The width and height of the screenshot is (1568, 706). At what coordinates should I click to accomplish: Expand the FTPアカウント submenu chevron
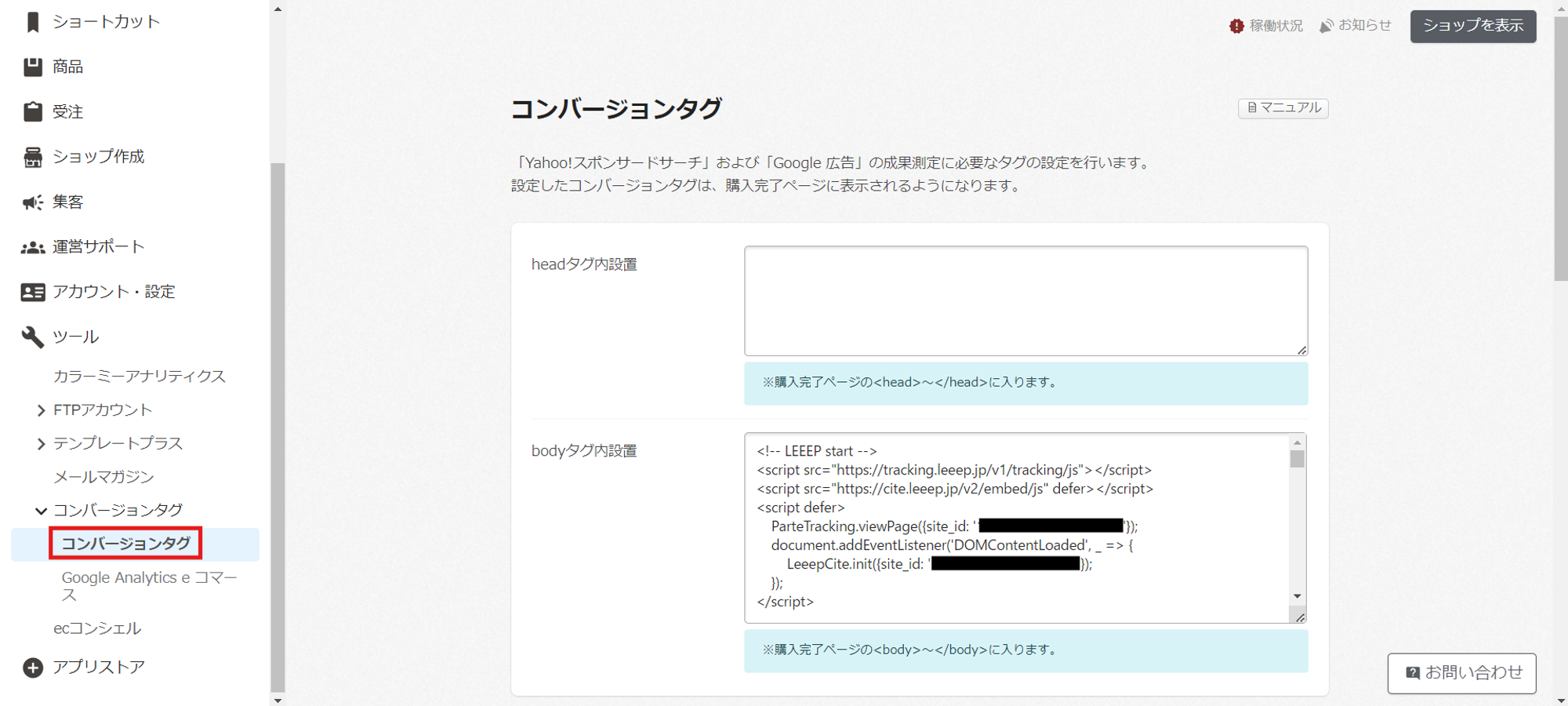tap(41, 410)
